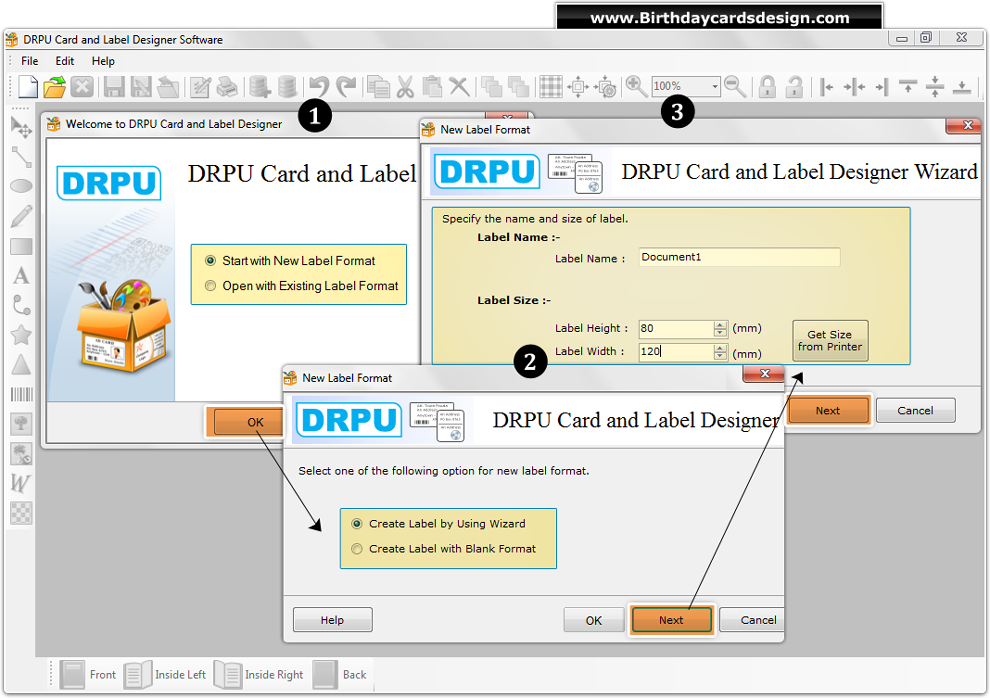Increase Label Height with up spinner arrow
Screen dimensions: 990x698
click(720, 324)
